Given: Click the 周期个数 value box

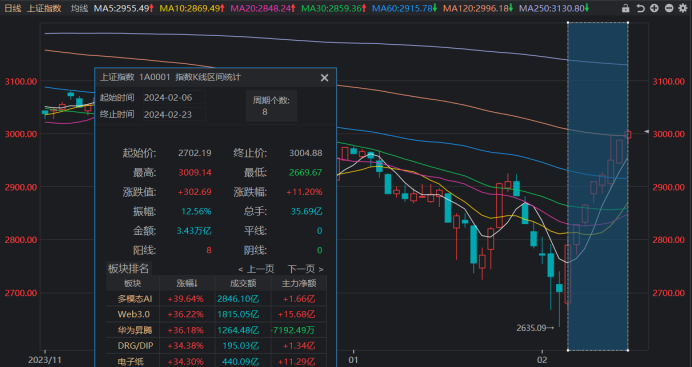Looking at the screenshot, I should tap(271, 106).
